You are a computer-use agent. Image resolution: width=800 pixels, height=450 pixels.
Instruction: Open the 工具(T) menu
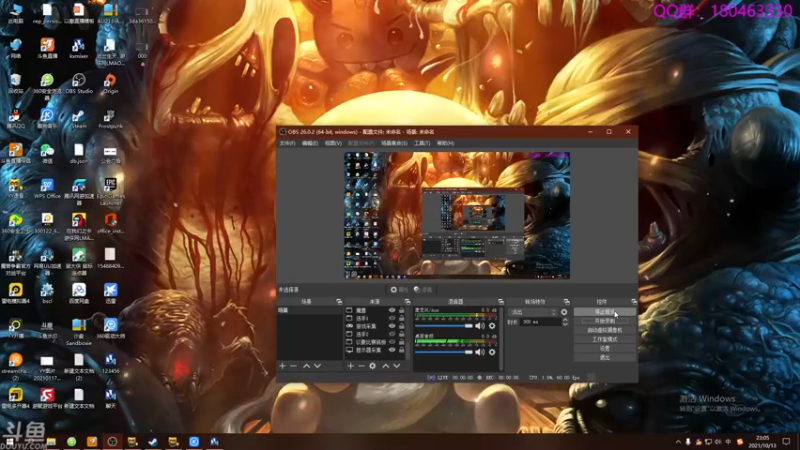click(422, 143)
